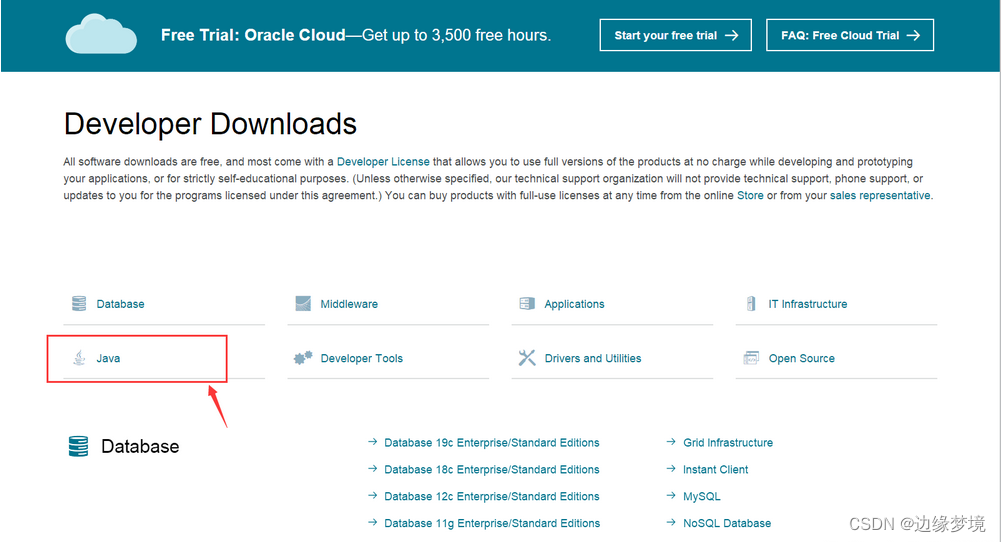This screenshot has height=542, width=1001.
Task: Open the MySQL download text link
Action: [702, 496]
